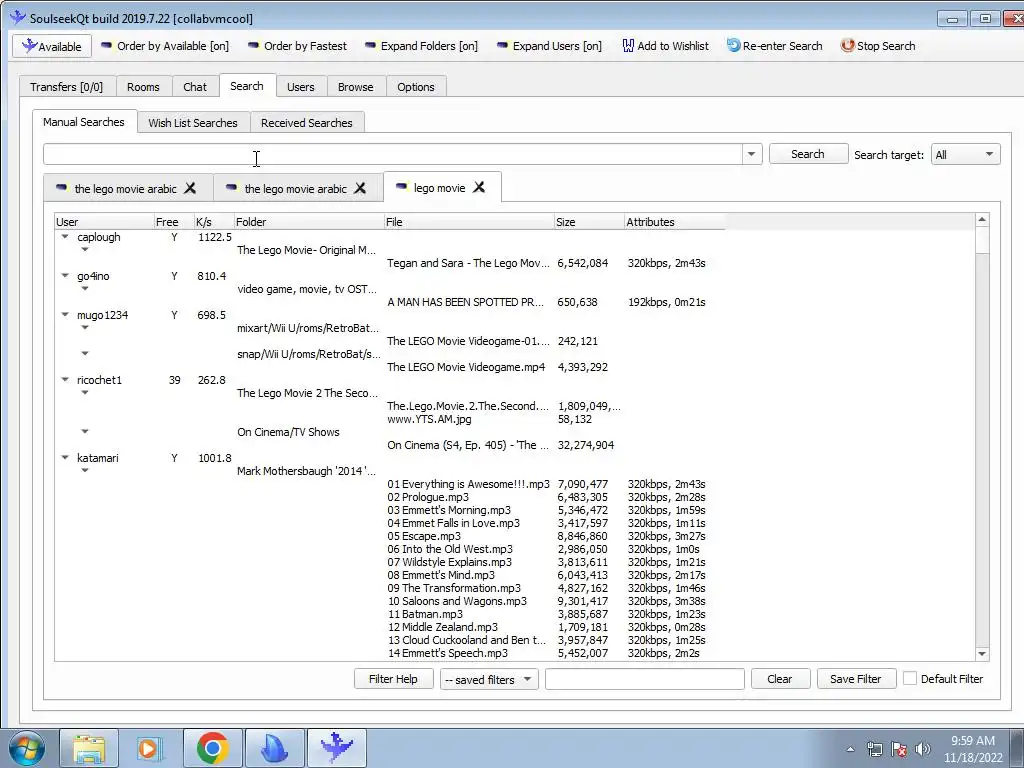Collapse the katamari user row
Viewport: 1024px width, 768px height.
coord(65,458)
